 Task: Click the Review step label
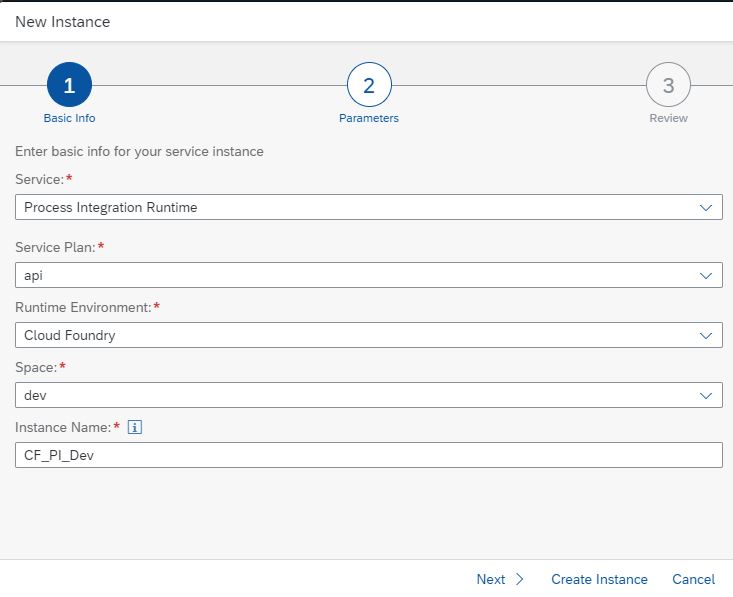tap(668, 118)
